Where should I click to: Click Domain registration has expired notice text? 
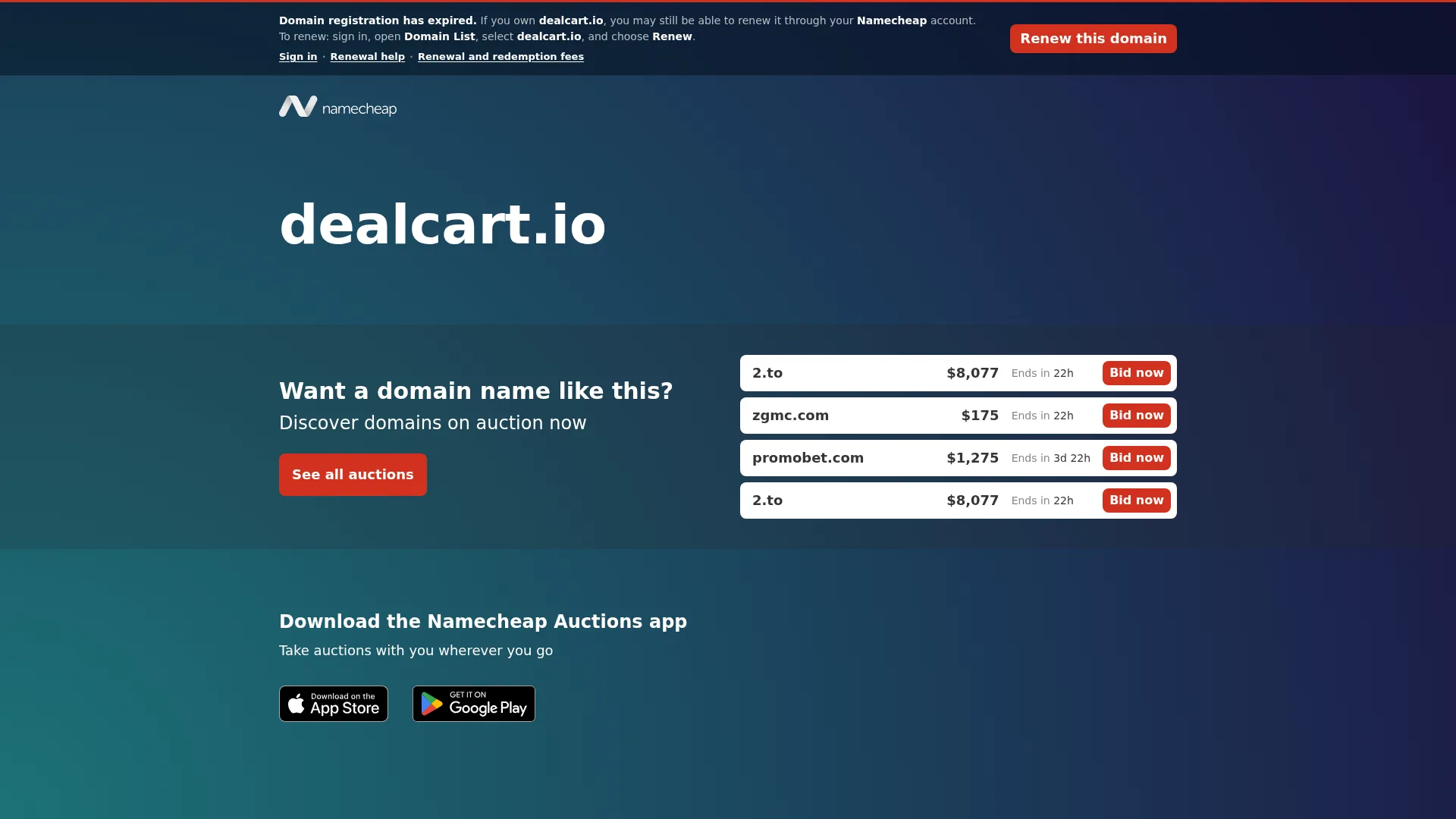[x=378, y=20]
